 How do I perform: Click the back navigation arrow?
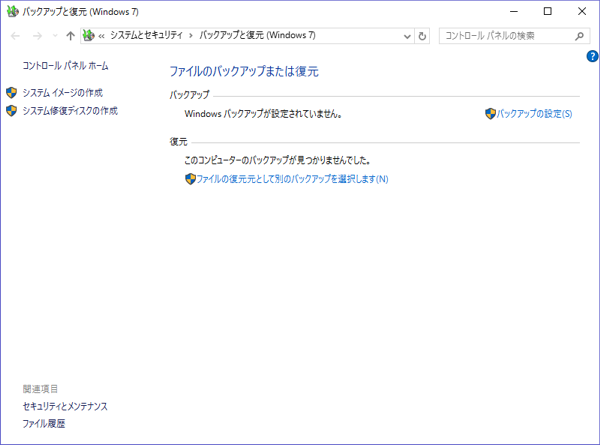15,36
